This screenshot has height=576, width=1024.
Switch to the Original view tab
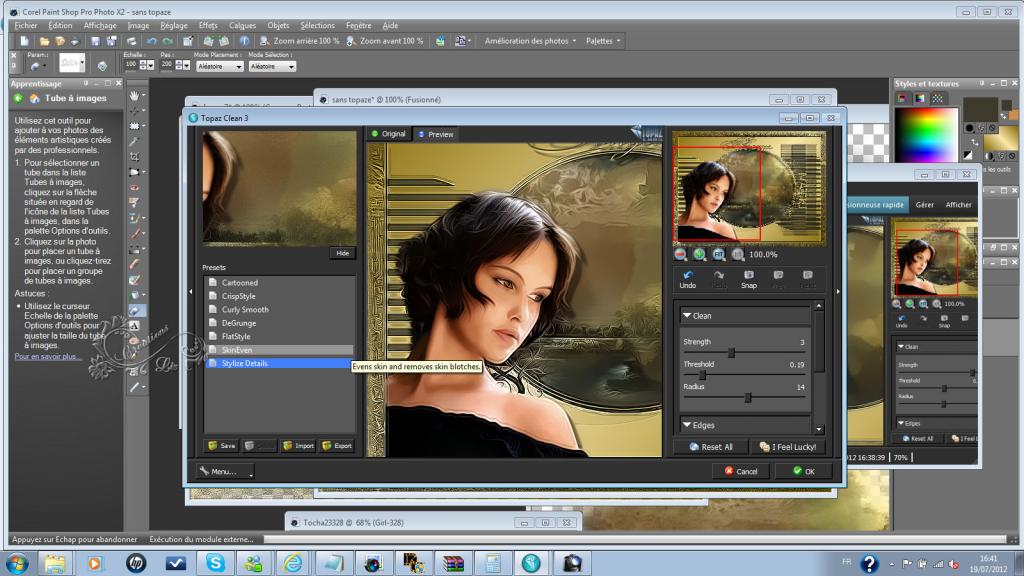click(389, 134)
